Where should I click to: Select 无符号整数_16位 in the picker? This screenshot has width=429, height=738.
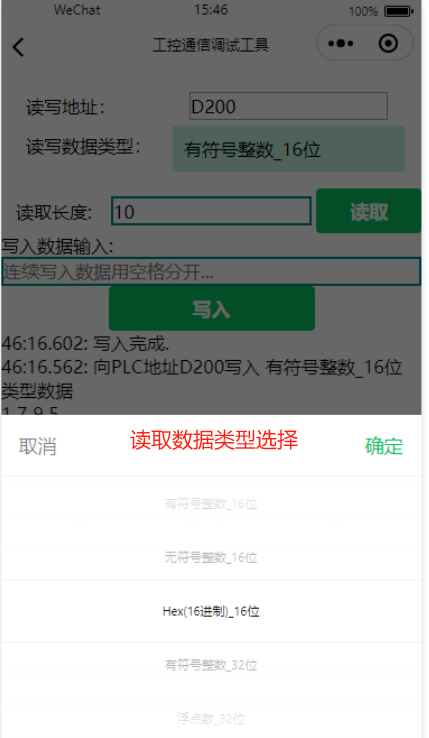tap(211, 557)
